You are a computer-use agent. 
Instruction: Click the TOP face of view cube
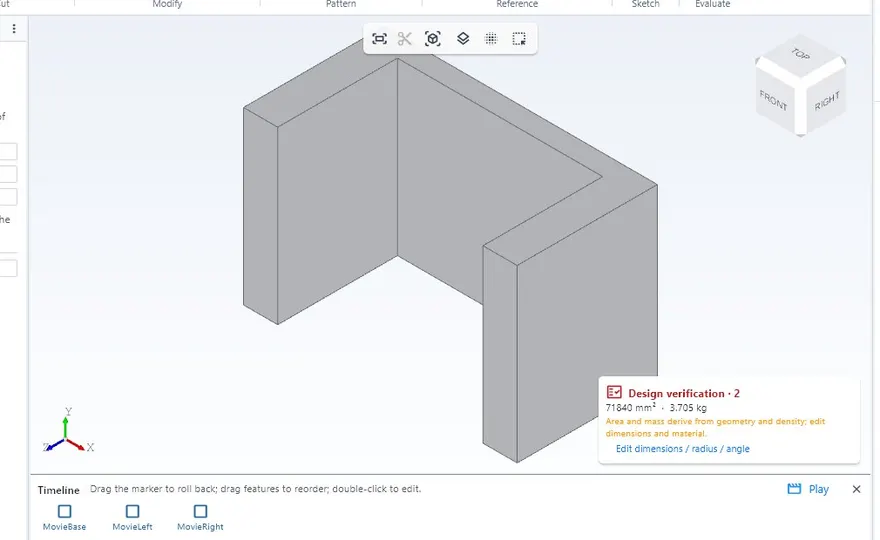[800, 54]
